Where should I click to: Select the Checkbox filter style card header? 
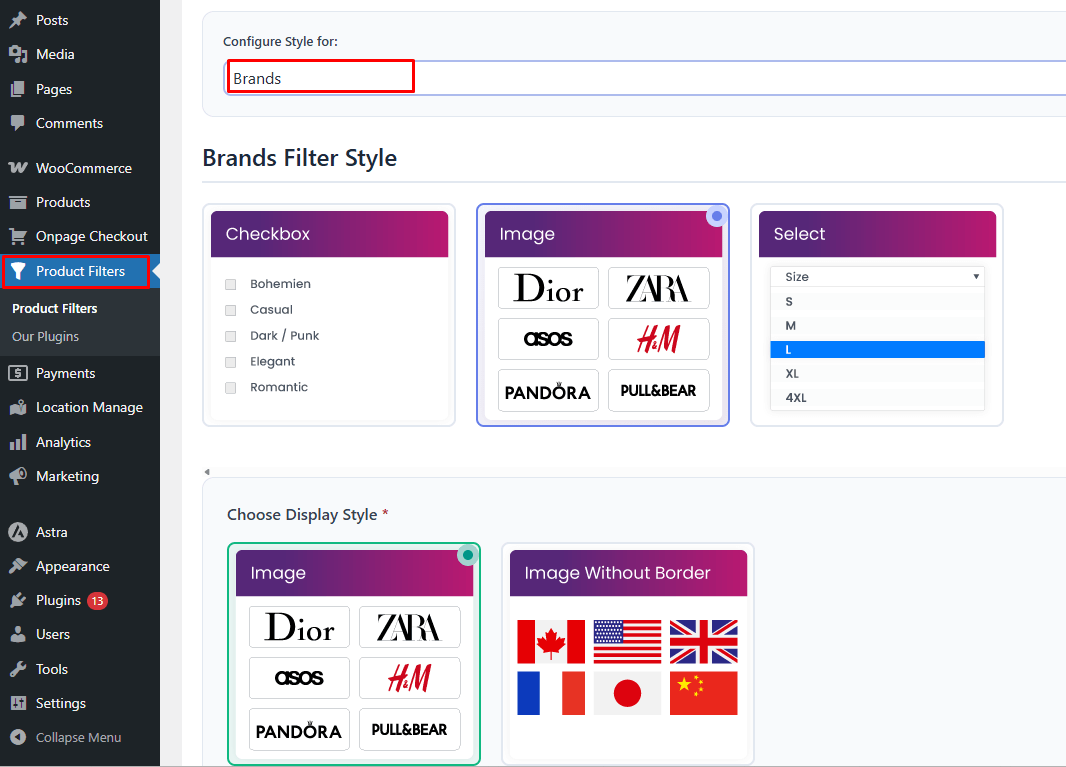(x=329, y=234)
